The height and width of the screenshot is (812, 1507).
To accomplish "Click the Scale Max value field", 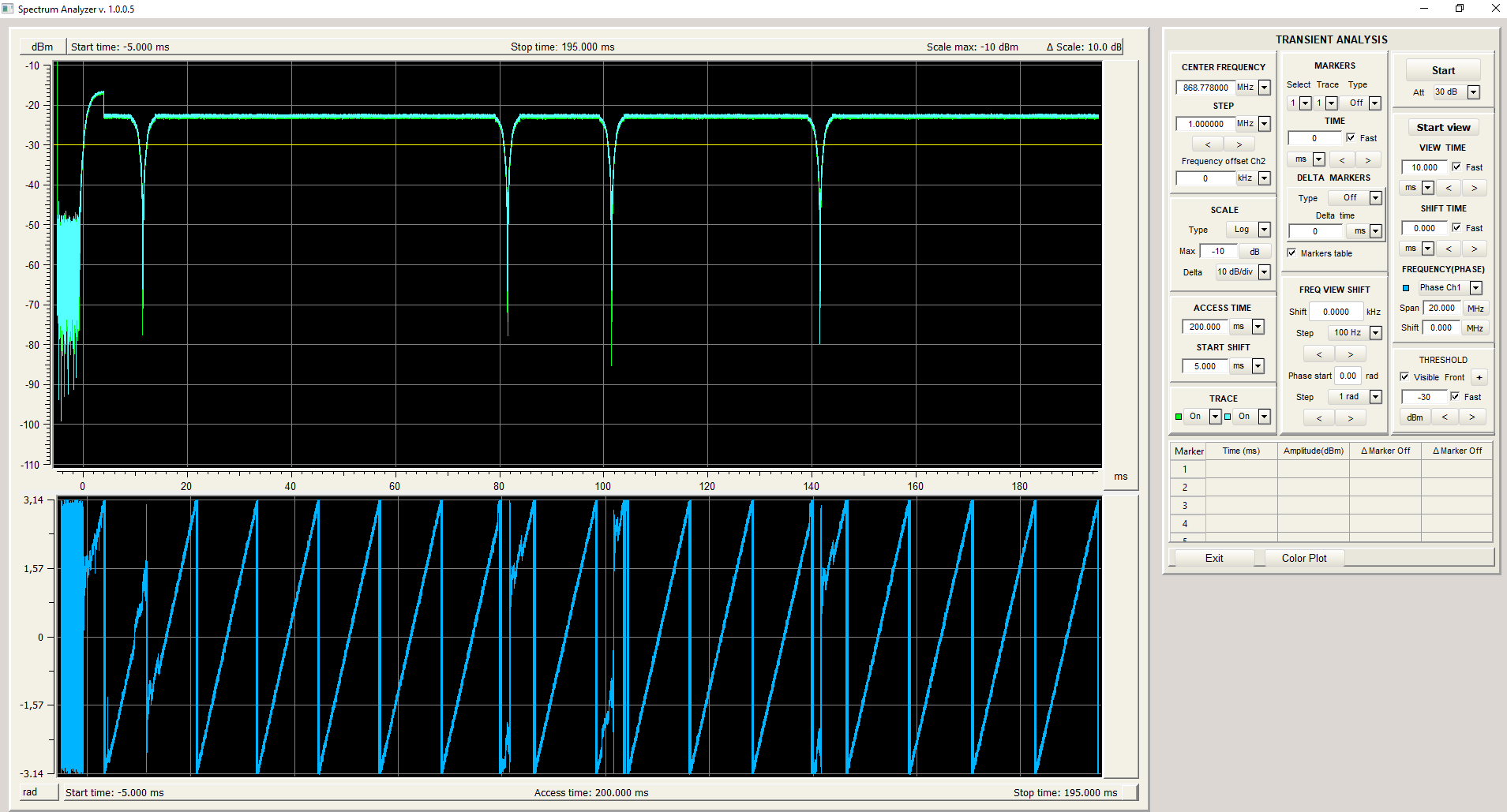I will [1218, 252].
